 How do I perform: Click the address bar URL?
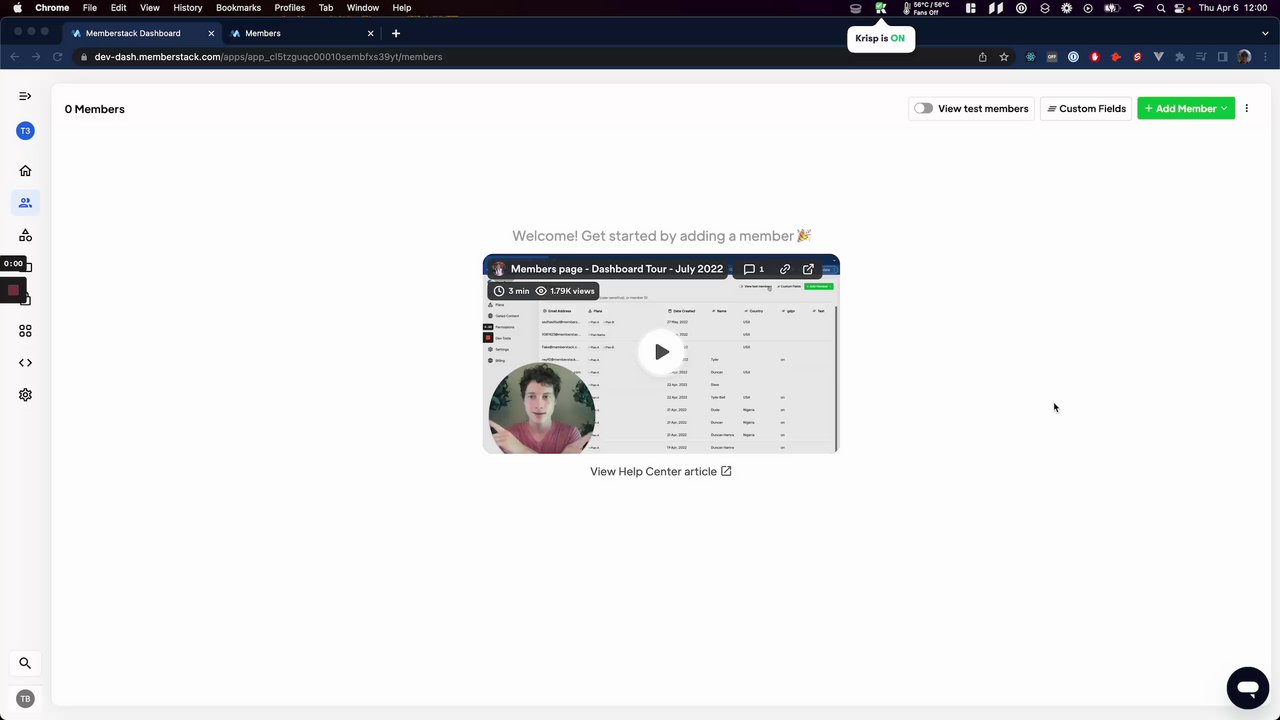[268, 57]
